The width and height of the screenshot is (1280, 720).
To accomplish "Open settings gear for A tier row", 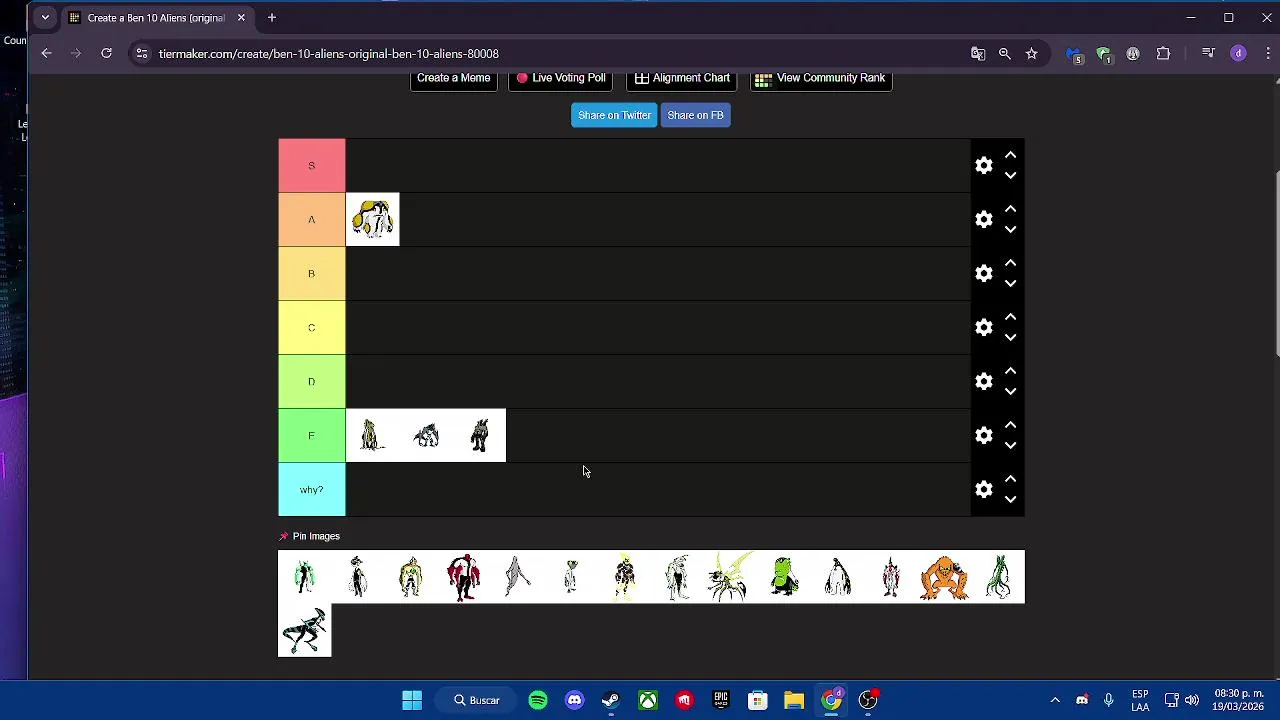I will tap(984, 219).
